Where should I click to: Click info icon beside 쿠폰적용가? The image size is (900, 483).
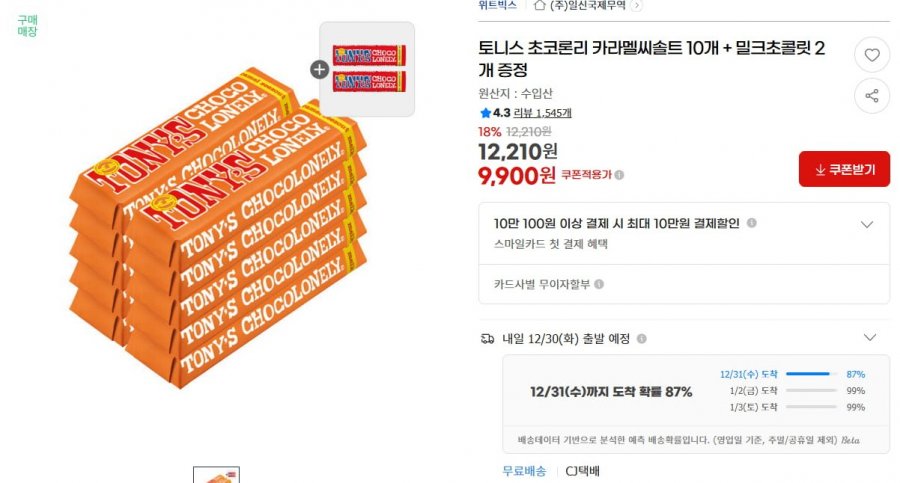(x=619, y=175)
